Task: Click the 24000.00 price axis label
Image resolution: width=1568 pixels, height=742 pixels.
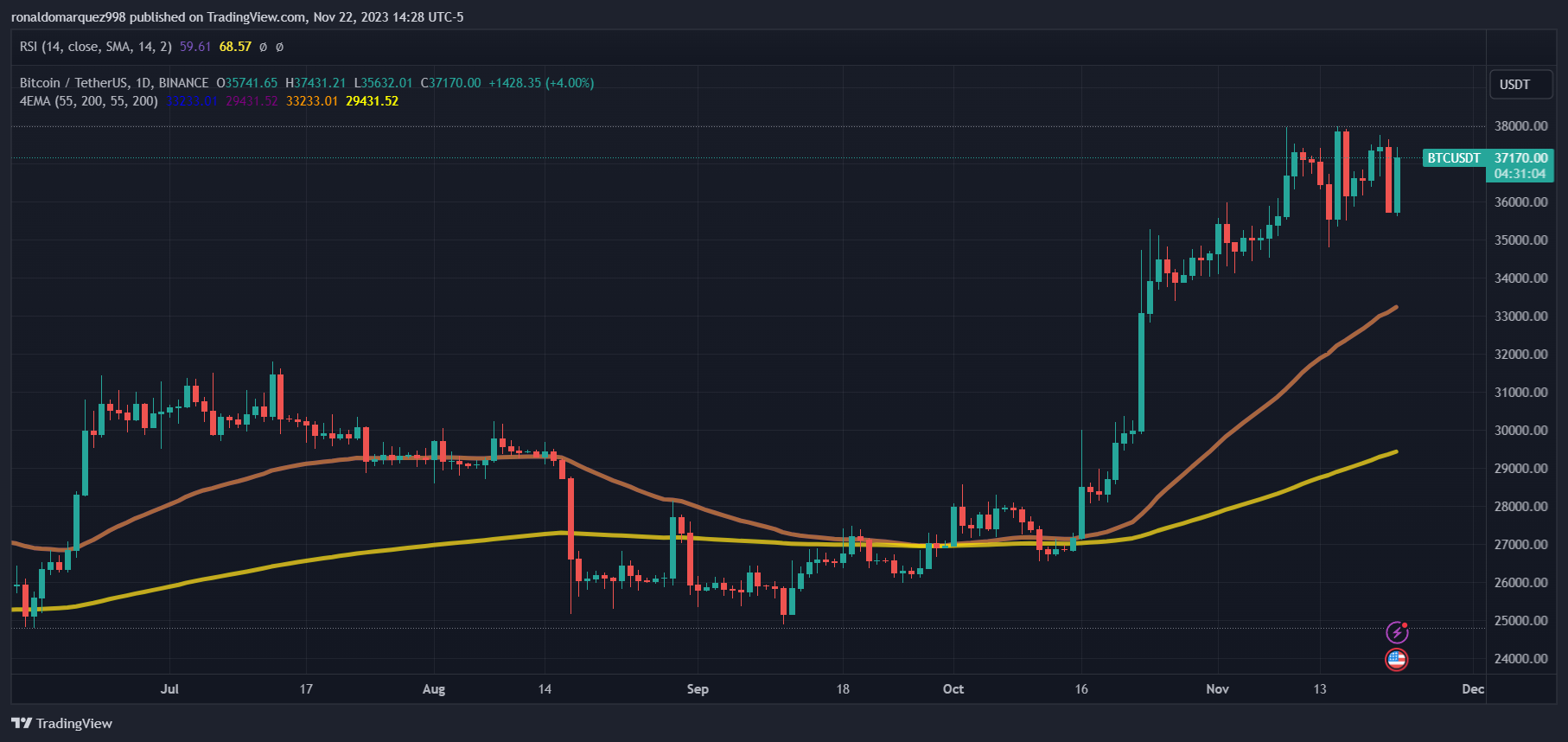Action: [x=1520, y=659]
